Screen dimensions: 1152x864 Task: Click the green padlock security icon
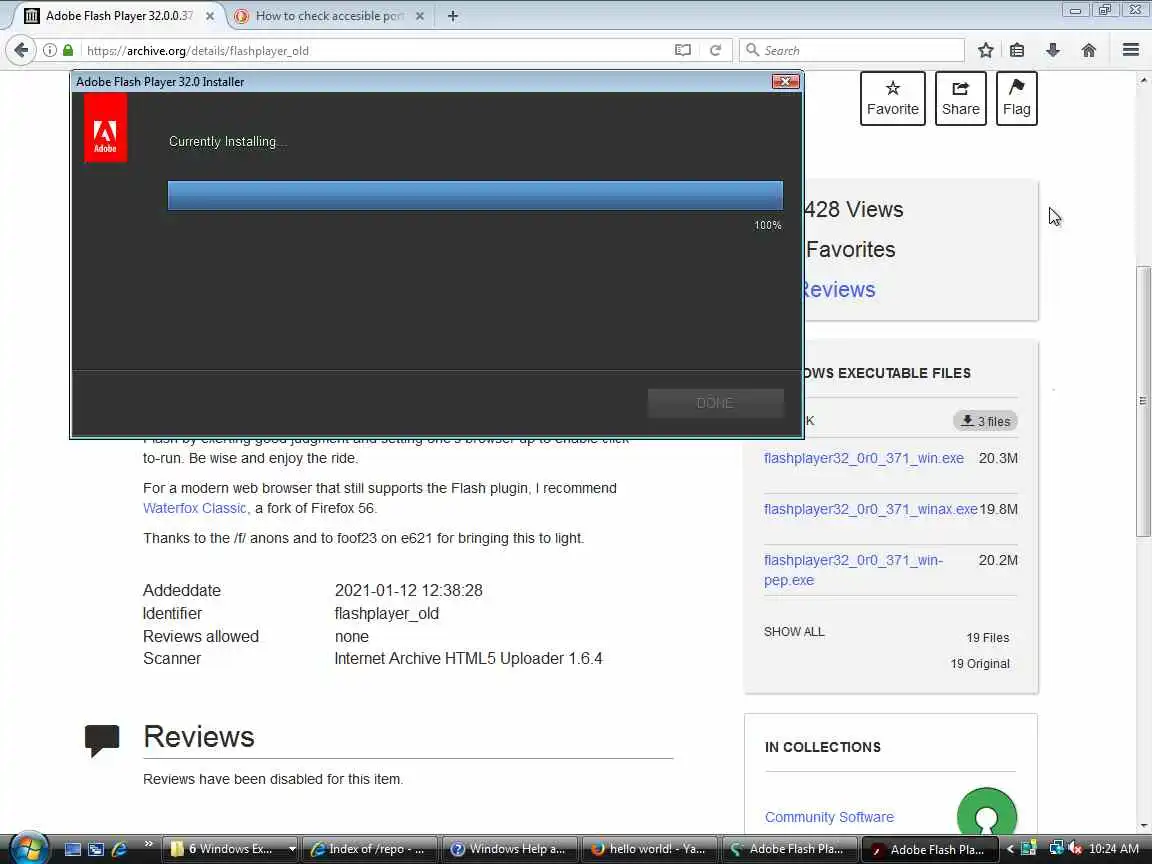coord(68,50)
